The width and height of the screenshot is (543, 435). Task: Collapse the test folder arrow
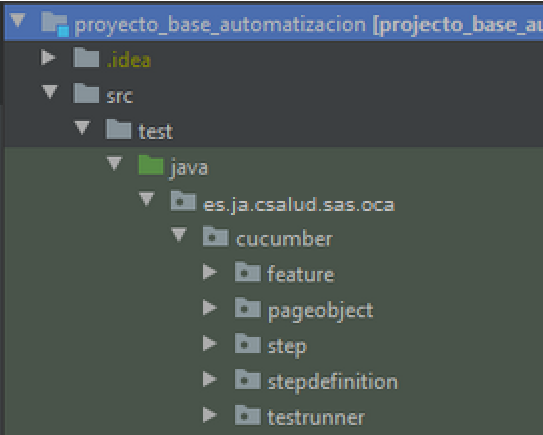pos(82,128)
